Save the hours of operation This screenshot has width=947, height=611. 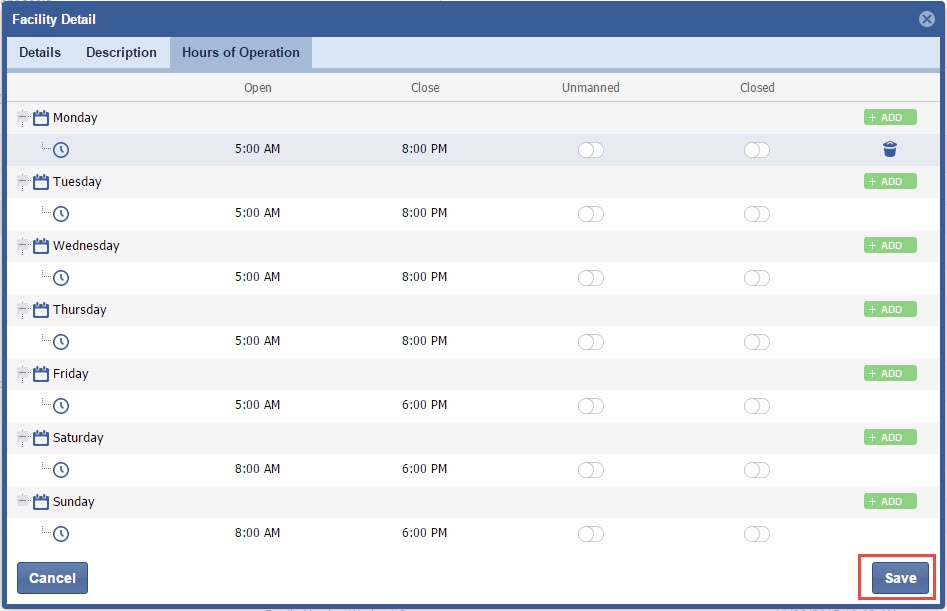click(900, 578)
